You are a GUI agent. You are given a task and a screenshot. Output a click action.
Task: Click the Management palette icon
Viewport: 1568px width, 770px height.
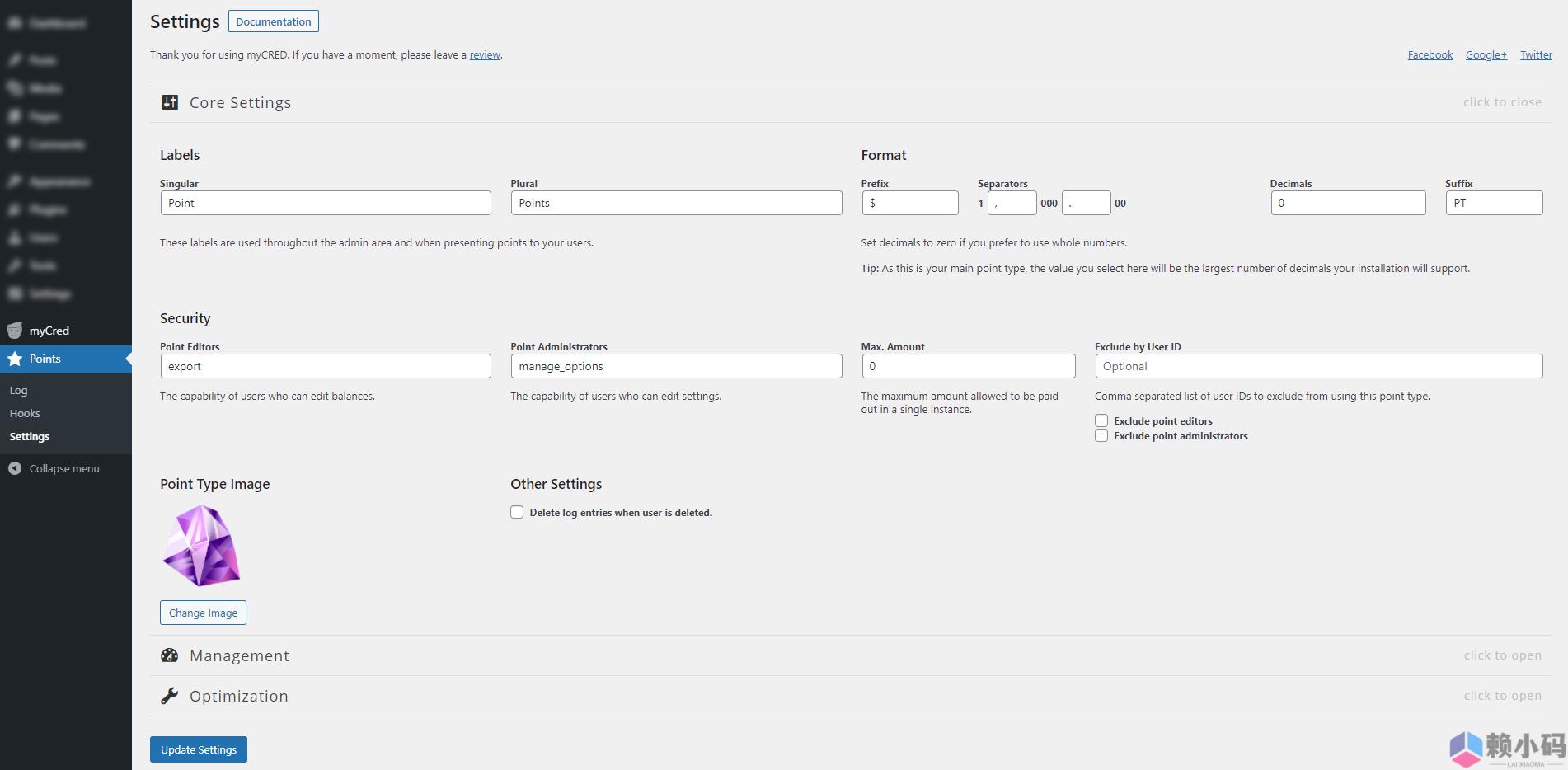(170, 655)
